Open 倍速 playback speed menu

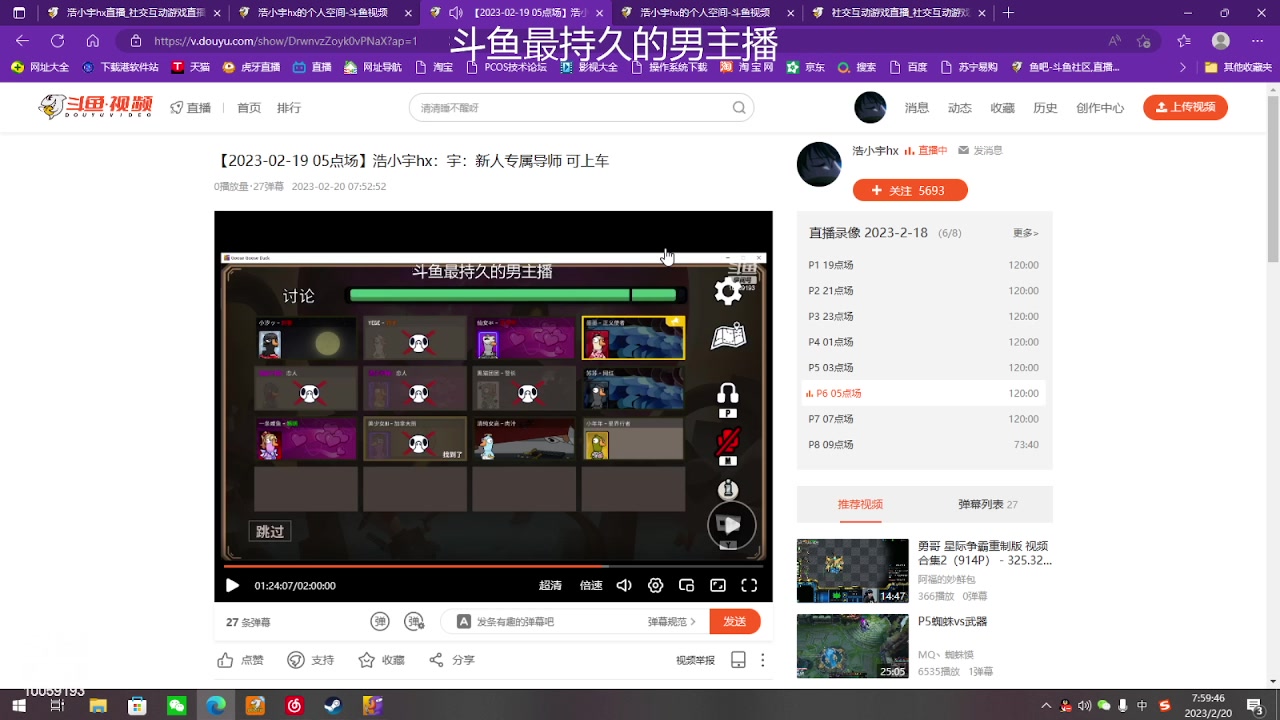591,586
